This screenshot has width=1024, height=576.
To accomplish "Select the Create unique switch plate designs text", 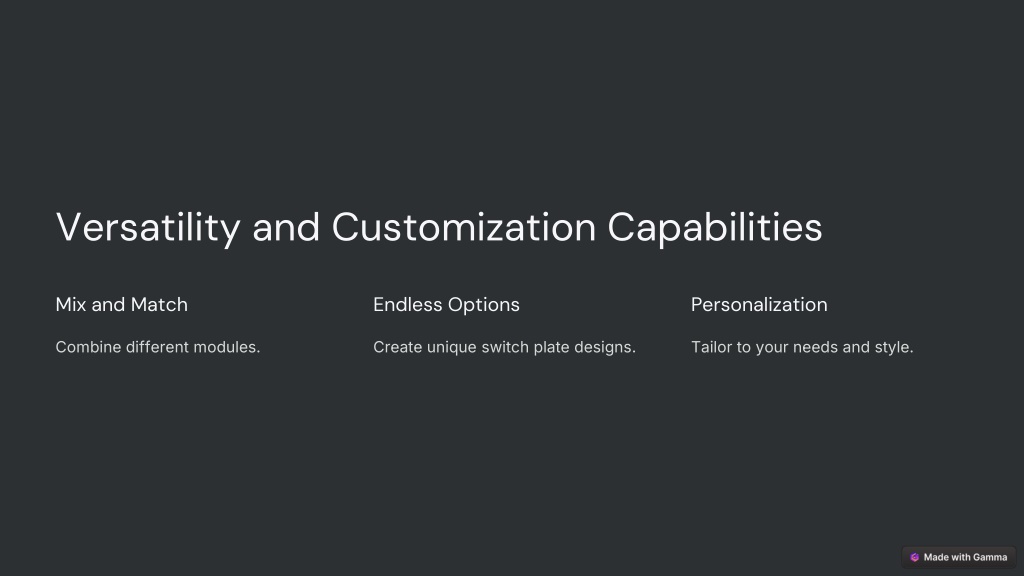I will click(x=504, y=347).
